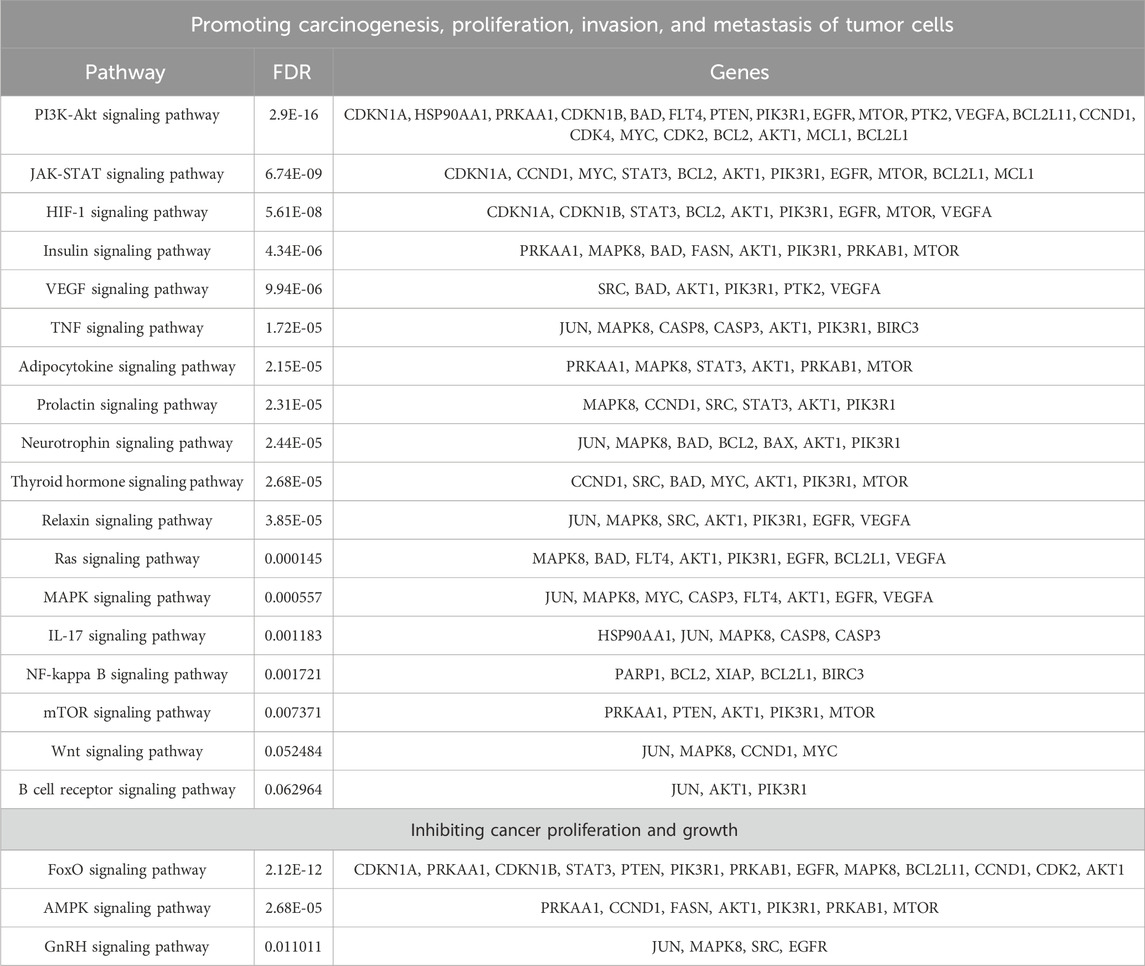This screenshot has width=1145, height=966.
Task: Click genes "PRKAA1, PTEN, AKT1, PIK3R1, MTOR"
Action: [x=739, y=713]
